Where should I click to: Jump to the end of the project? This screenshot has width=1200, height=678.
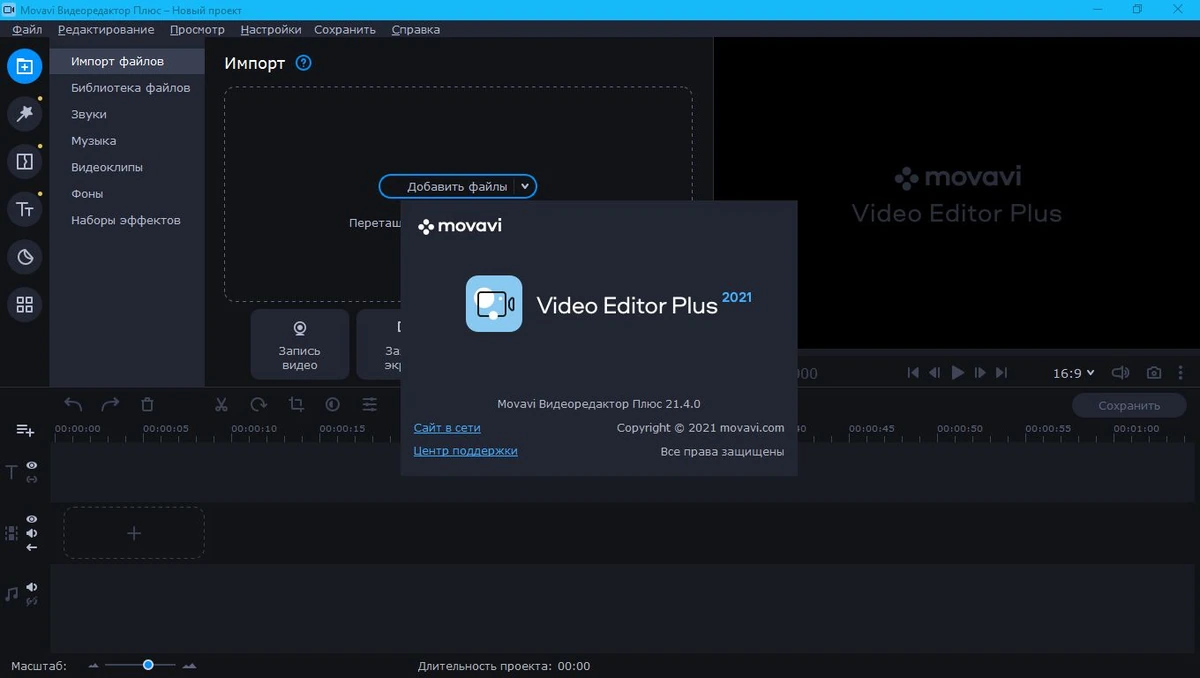1002,373
